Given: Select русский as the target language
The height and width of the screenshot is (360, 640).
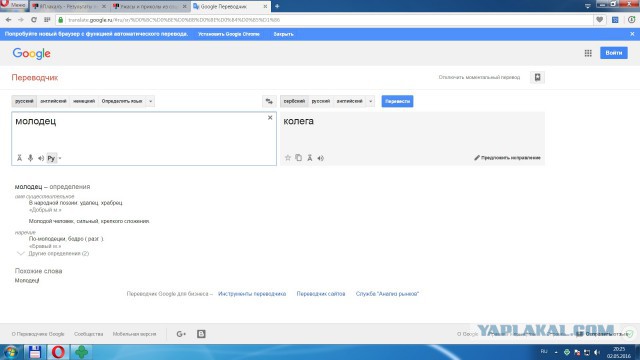Looking at the screenshot, I should tap(320, 101).
